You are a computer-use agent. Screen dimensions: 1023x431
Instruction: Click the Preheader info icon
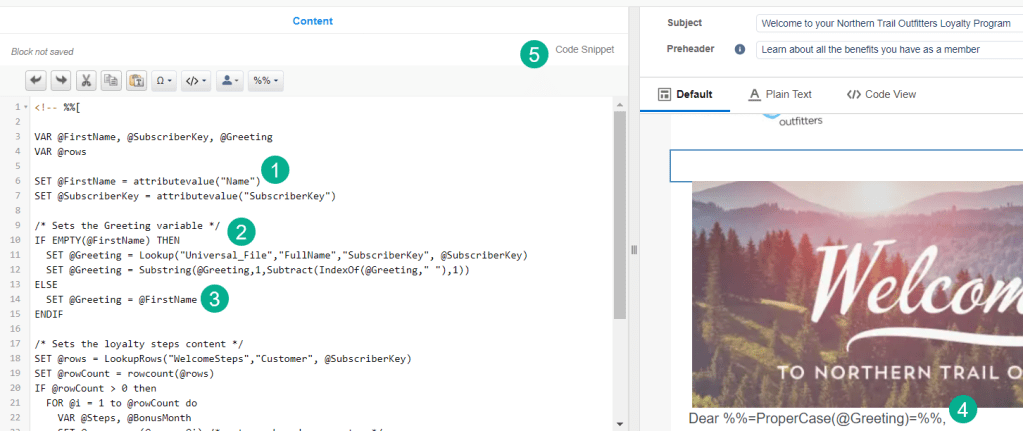pos(740,49)
